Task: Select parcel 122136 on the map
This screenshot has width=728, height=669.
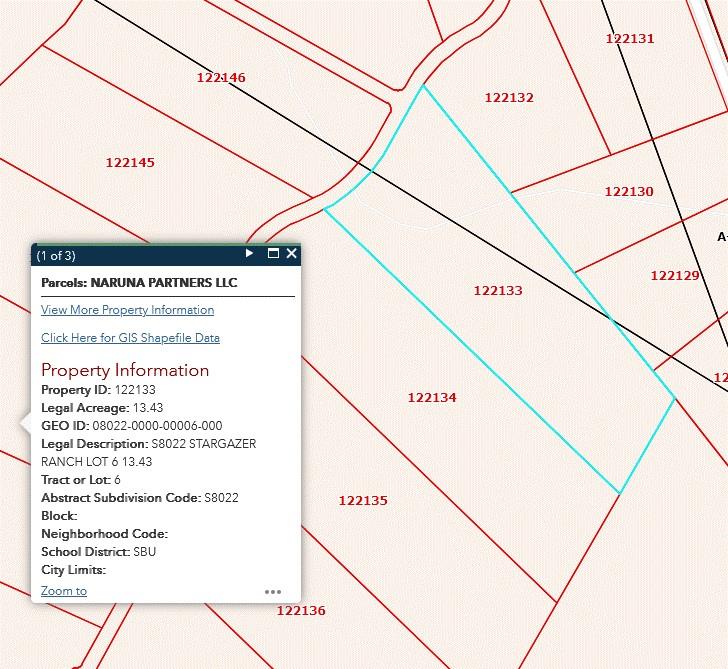Action: [x=301, y=611]
